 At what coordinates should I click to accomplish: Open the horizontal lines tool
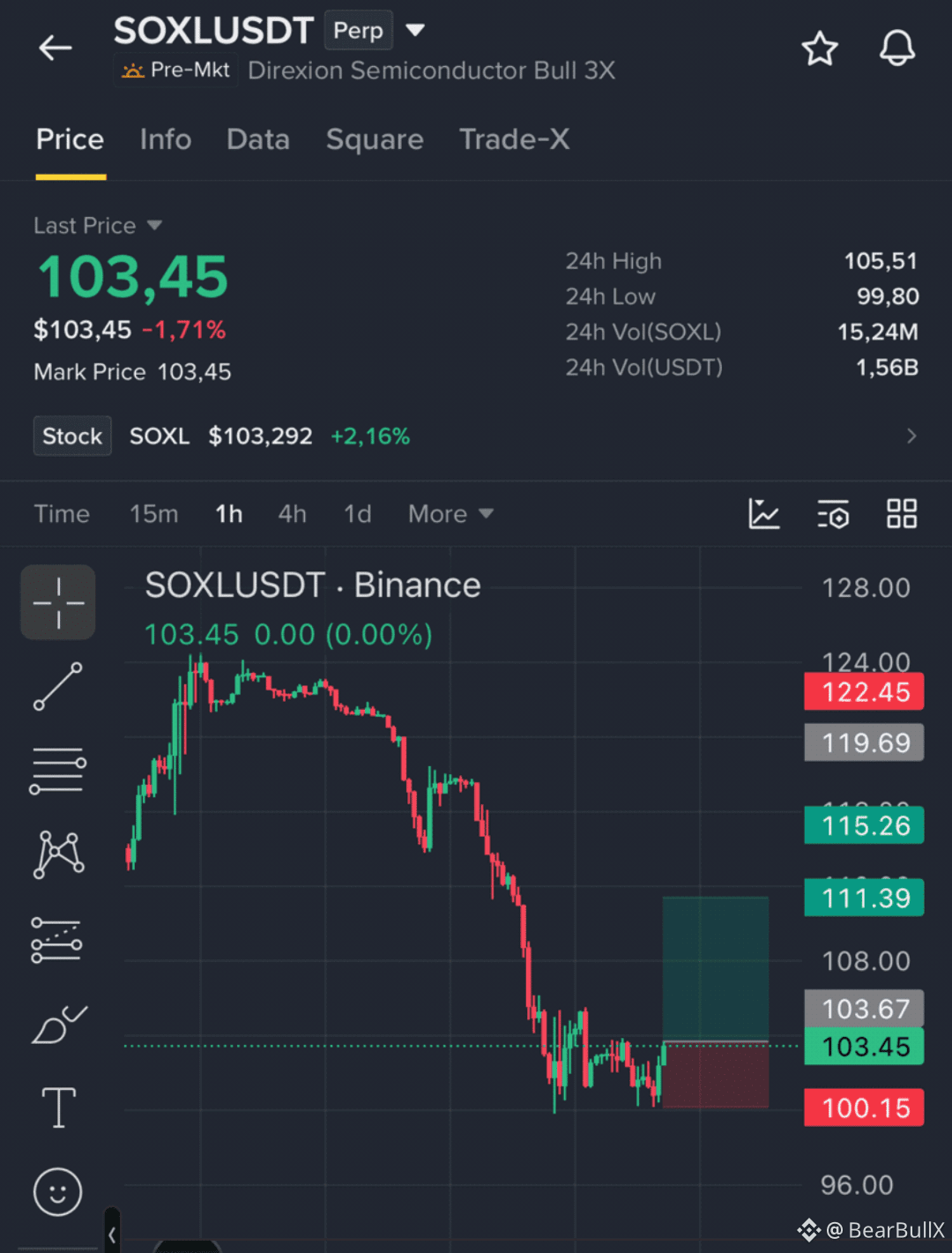pos(58,771)
